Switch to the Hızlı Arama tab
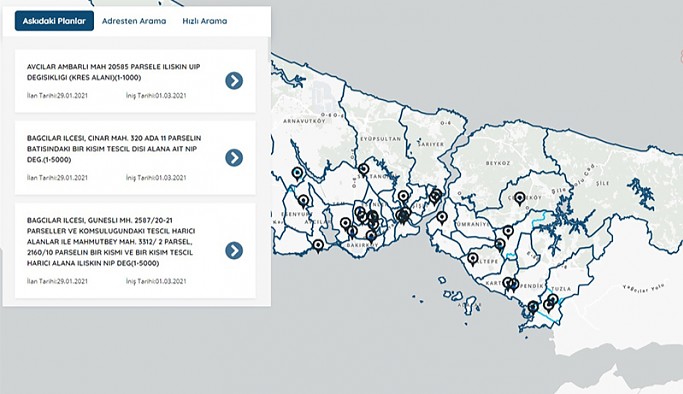The image size is (683, 394). [205, 21]
